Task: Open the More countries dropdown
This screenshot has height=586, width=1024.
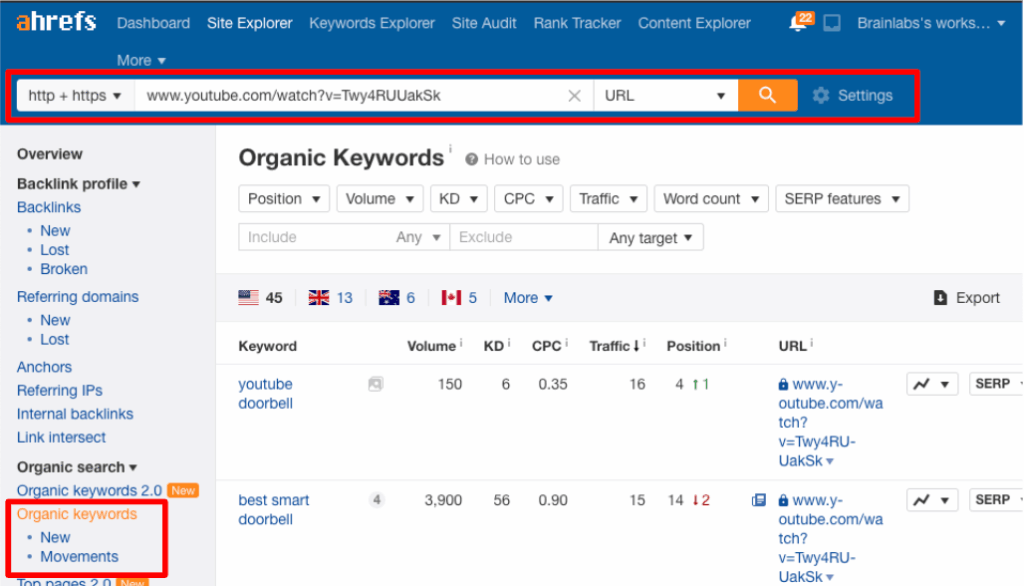Action: tap(527, 297)
